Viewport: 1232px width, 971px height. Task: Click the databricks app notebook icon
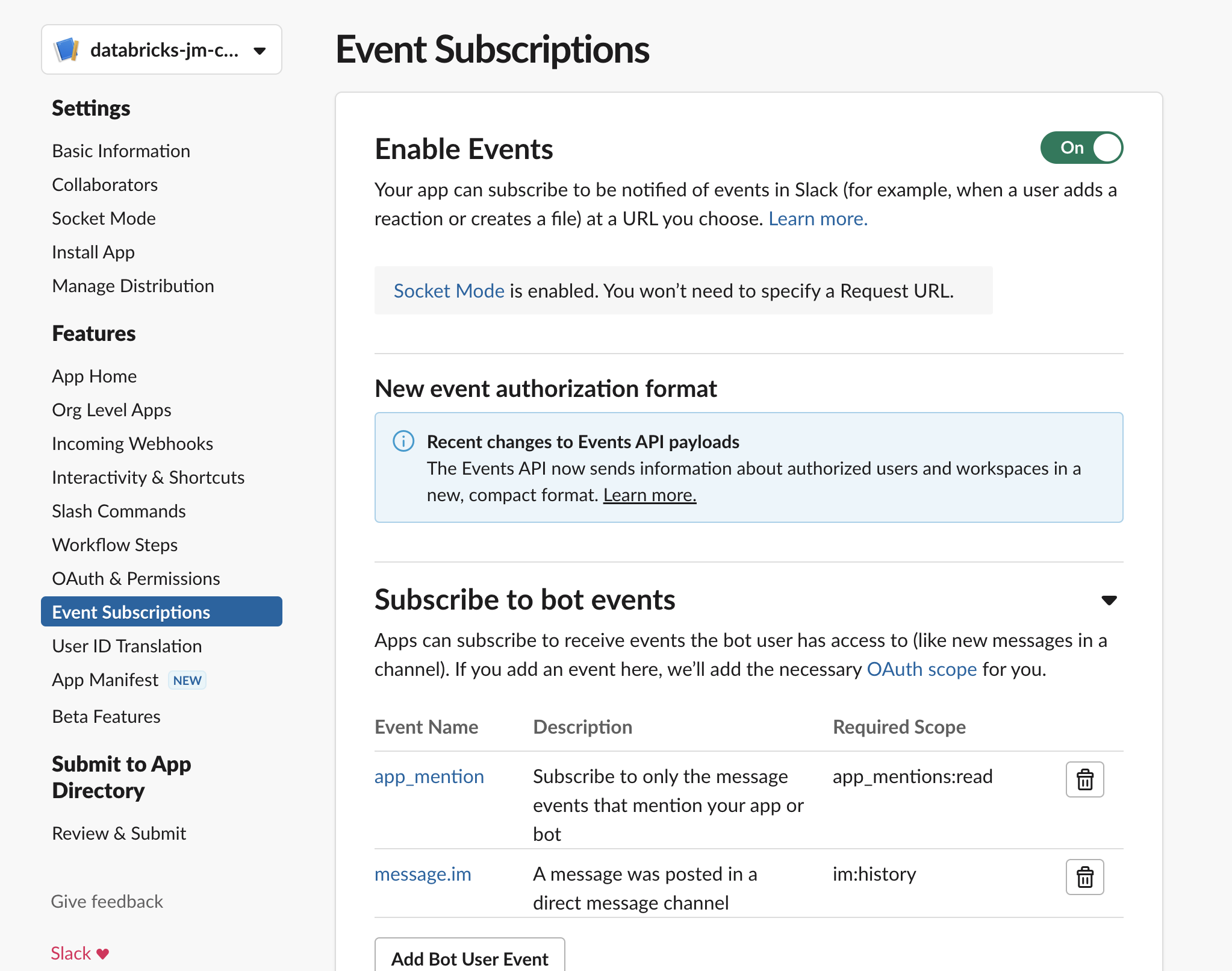[67, 50]
